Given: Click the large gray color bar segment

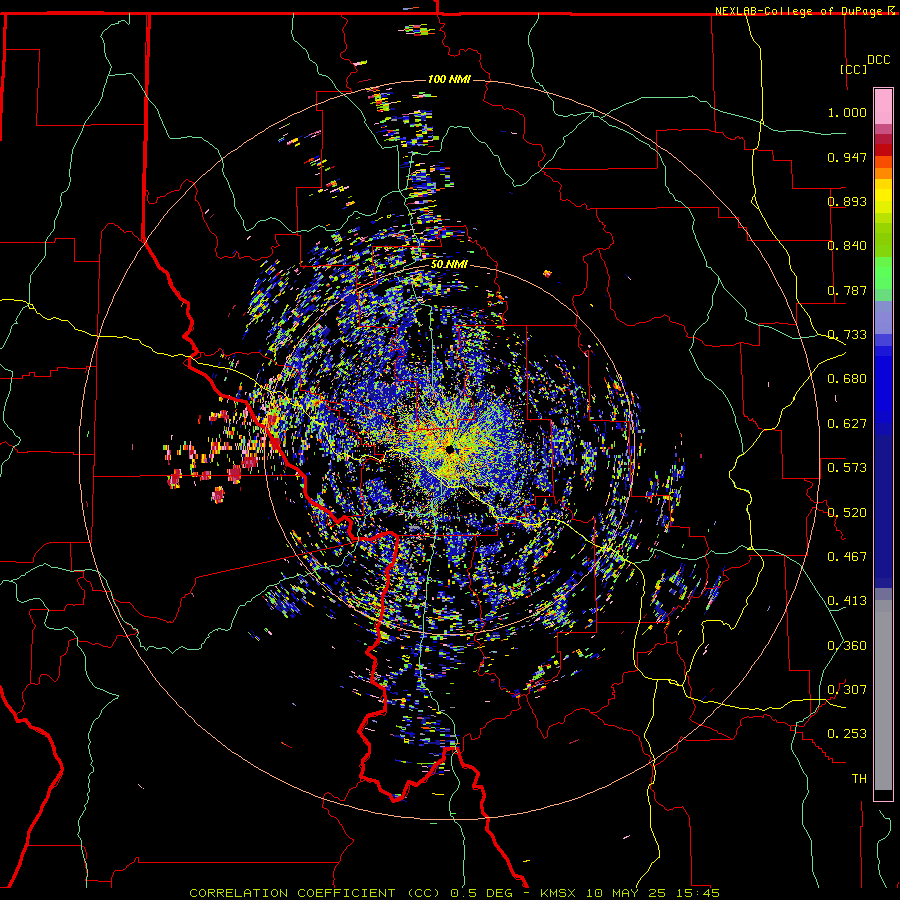Looking at the screenshot, I should [883, 695].
